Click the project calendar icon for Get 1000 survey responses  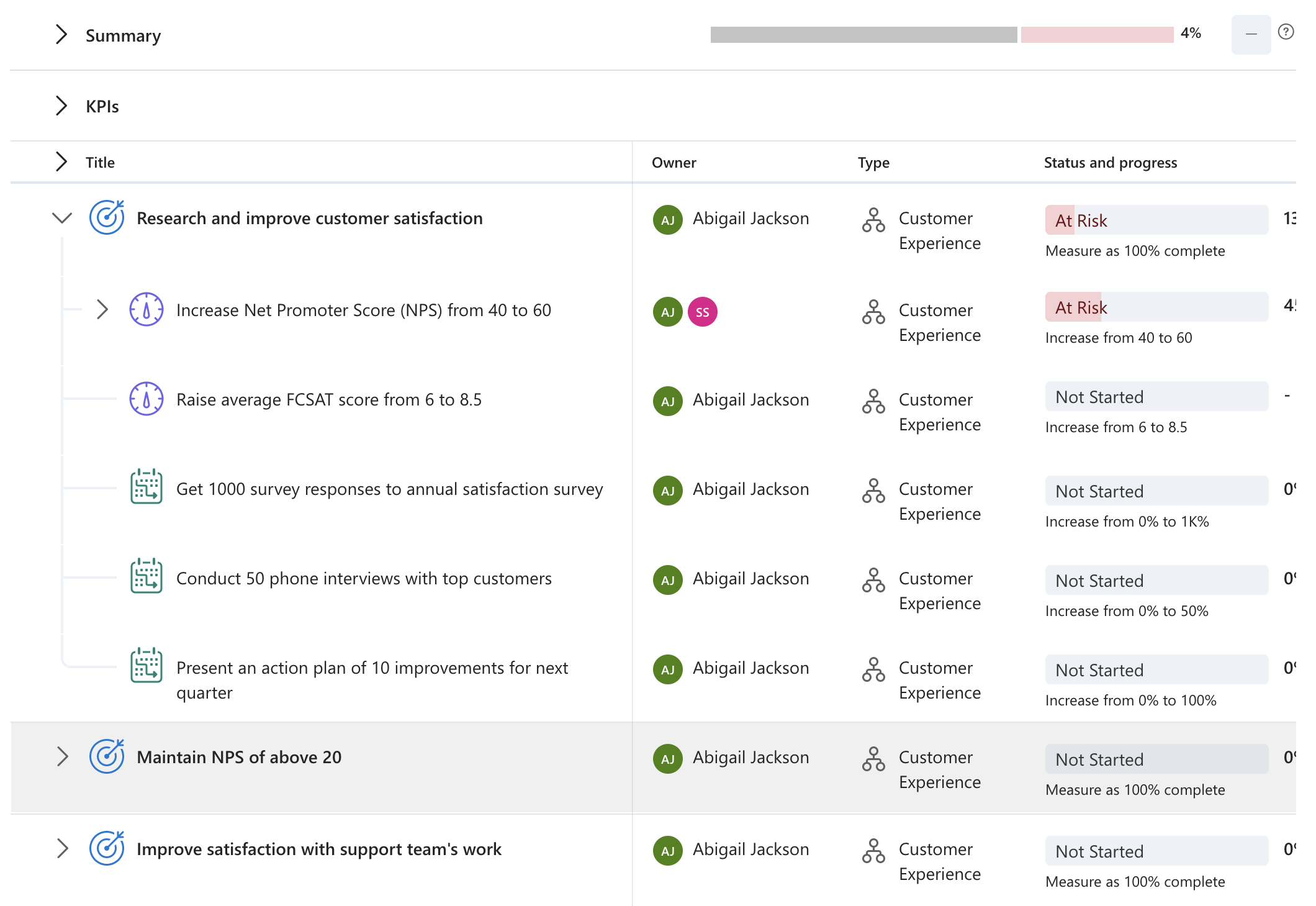(146, 487)
